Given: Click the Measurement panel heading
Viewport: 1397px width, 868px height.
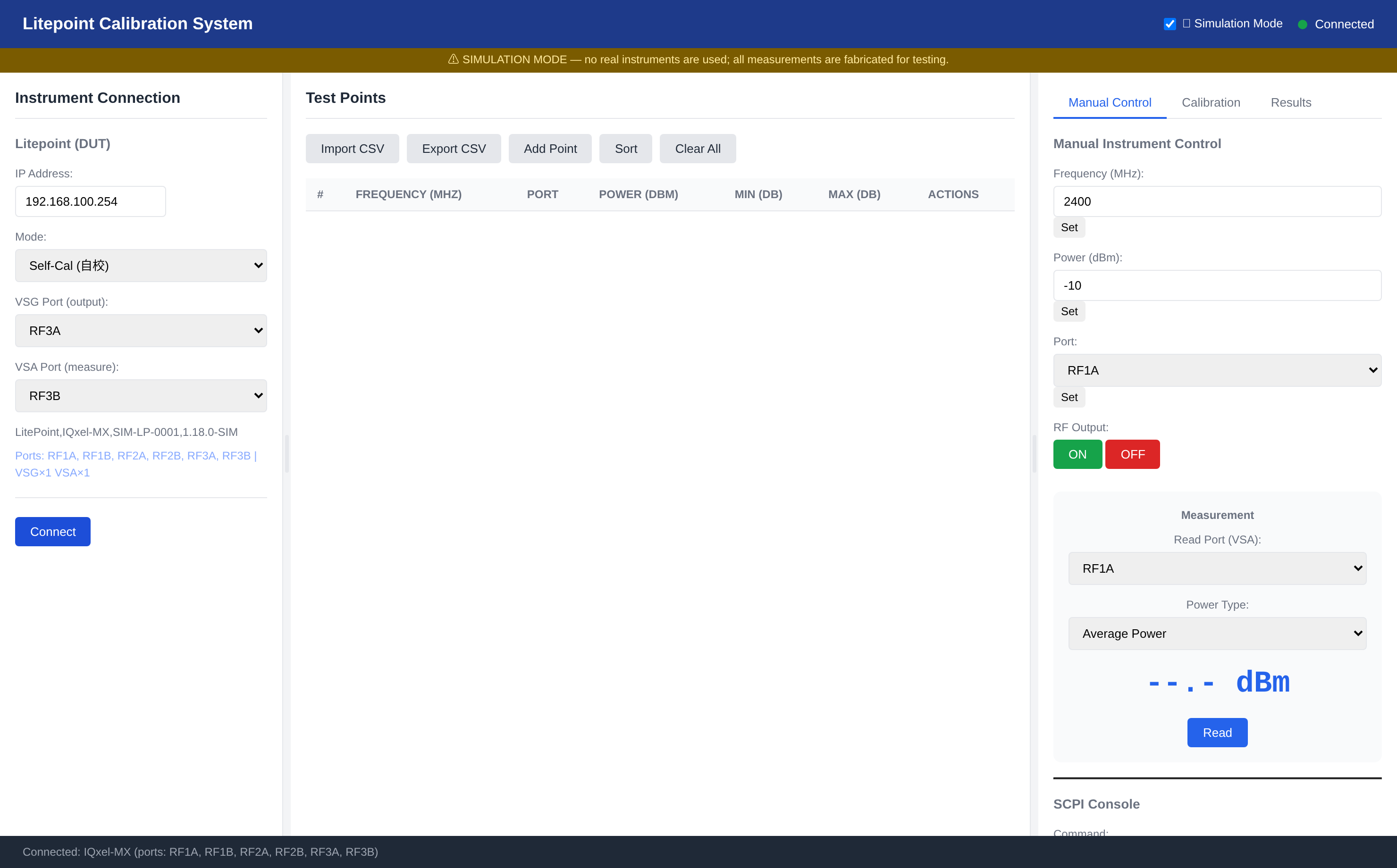Looking at the screenshot, I should (x=1217, y=515).
